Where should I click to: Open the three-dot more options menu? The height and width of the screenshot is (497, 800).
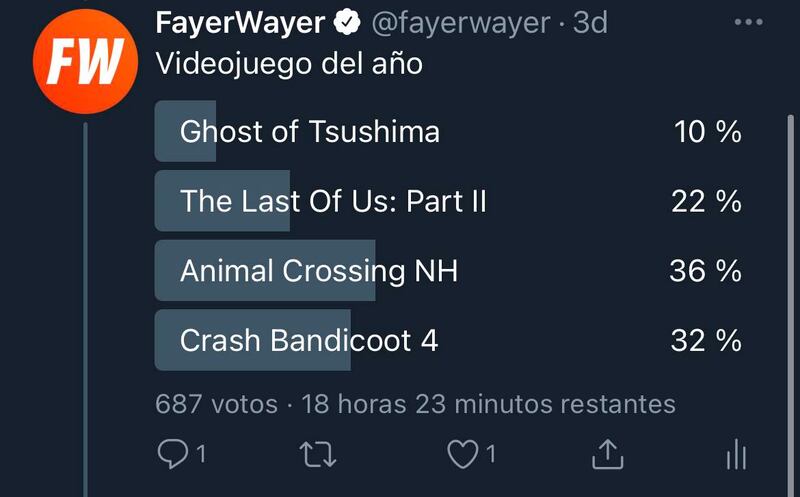click(x=748, y=23)
